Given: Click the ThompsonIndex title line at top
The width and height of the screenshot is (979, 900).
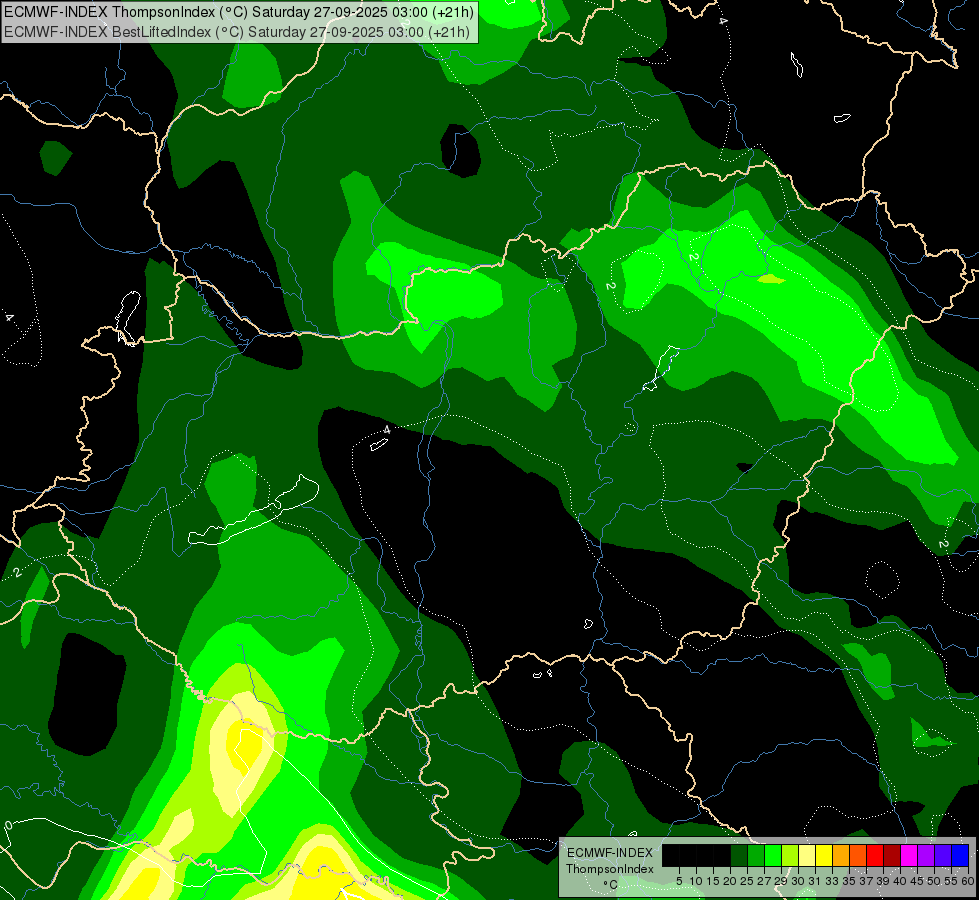Looking at the screenshot, I should tap(239, 12).
